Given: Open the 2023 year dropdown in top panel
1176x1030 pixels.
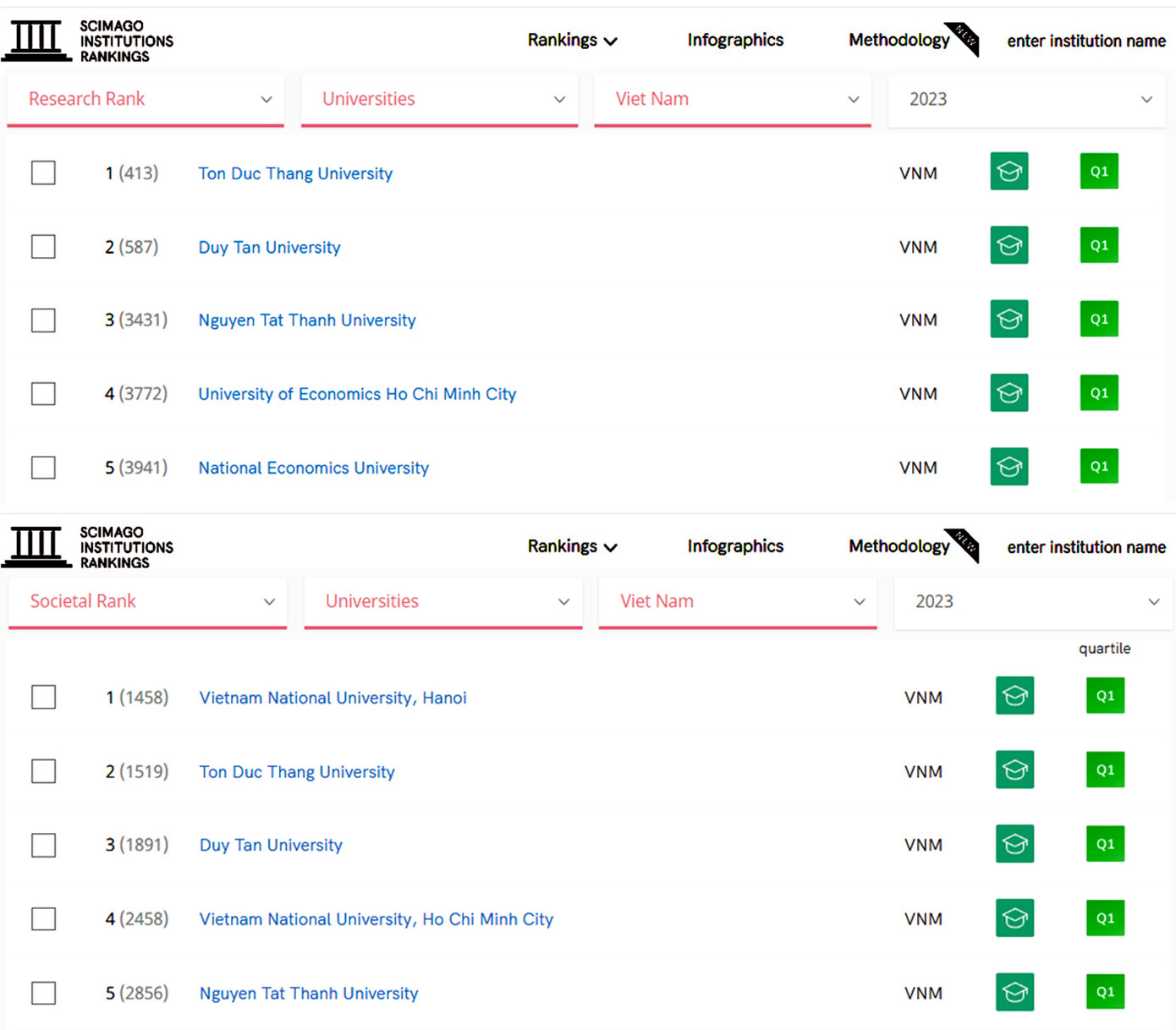Looking at the screenshot, I should (1026, 100).
